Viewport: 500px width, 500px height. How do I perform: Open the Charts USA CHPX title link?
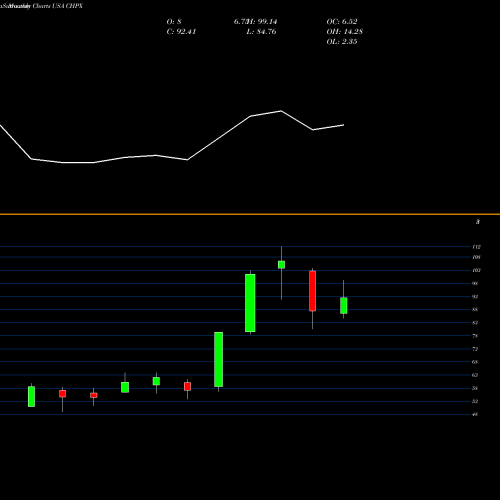pyautogui.click(x=58, y=6)
